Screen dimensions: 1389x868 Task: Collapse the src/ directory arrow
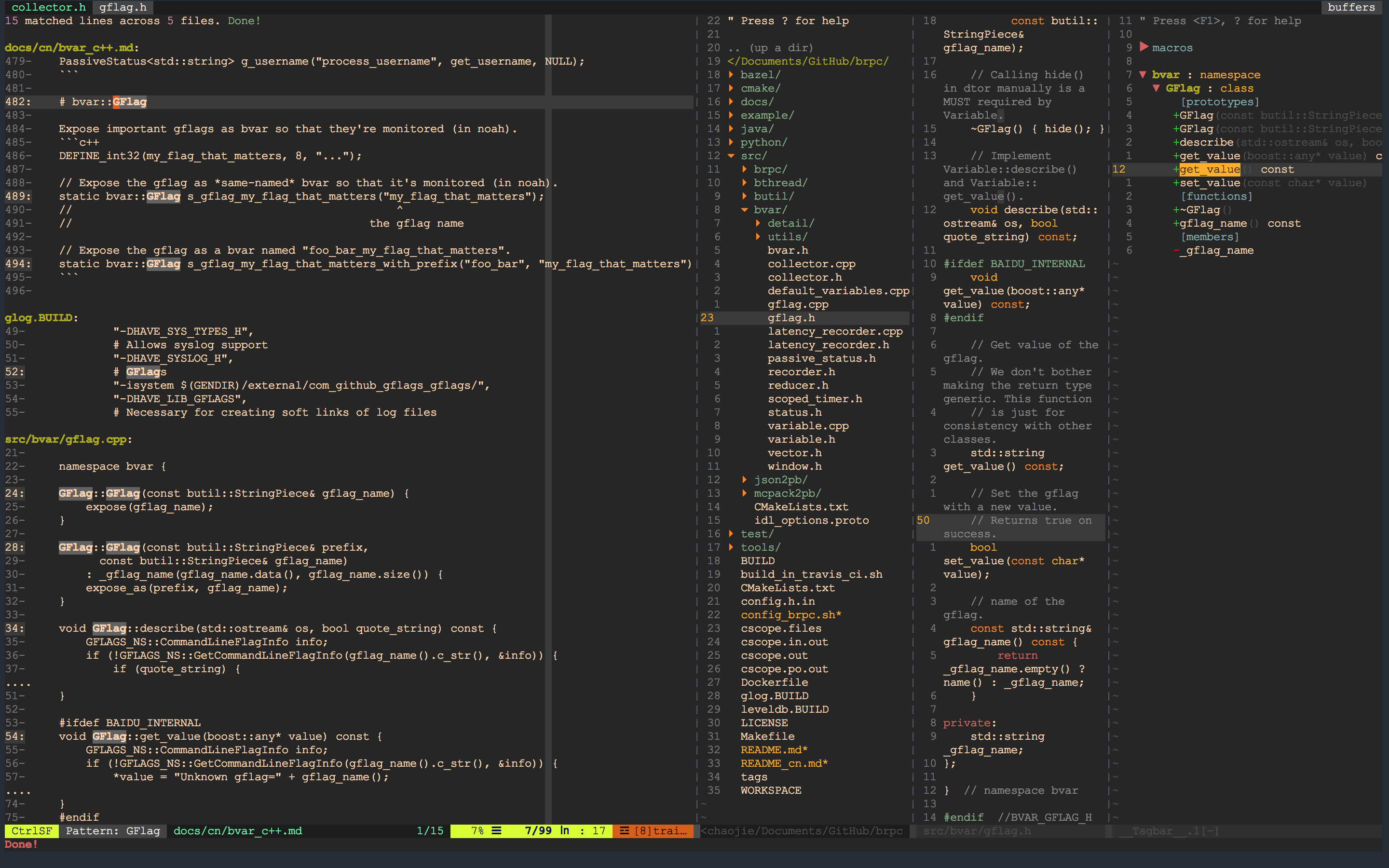click(731, 156)
